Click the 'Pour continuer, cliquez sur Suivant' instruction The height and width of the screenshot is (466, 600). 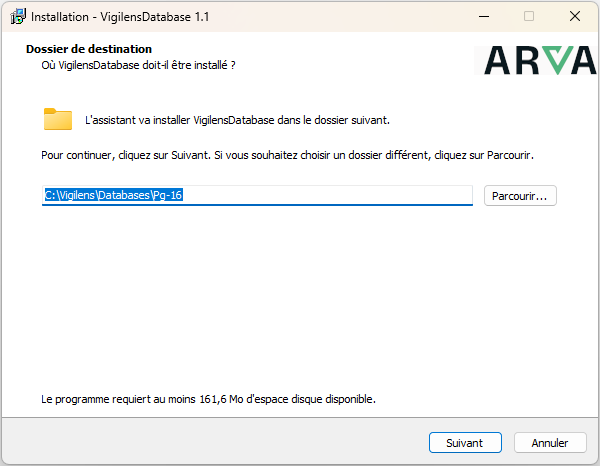287,155
